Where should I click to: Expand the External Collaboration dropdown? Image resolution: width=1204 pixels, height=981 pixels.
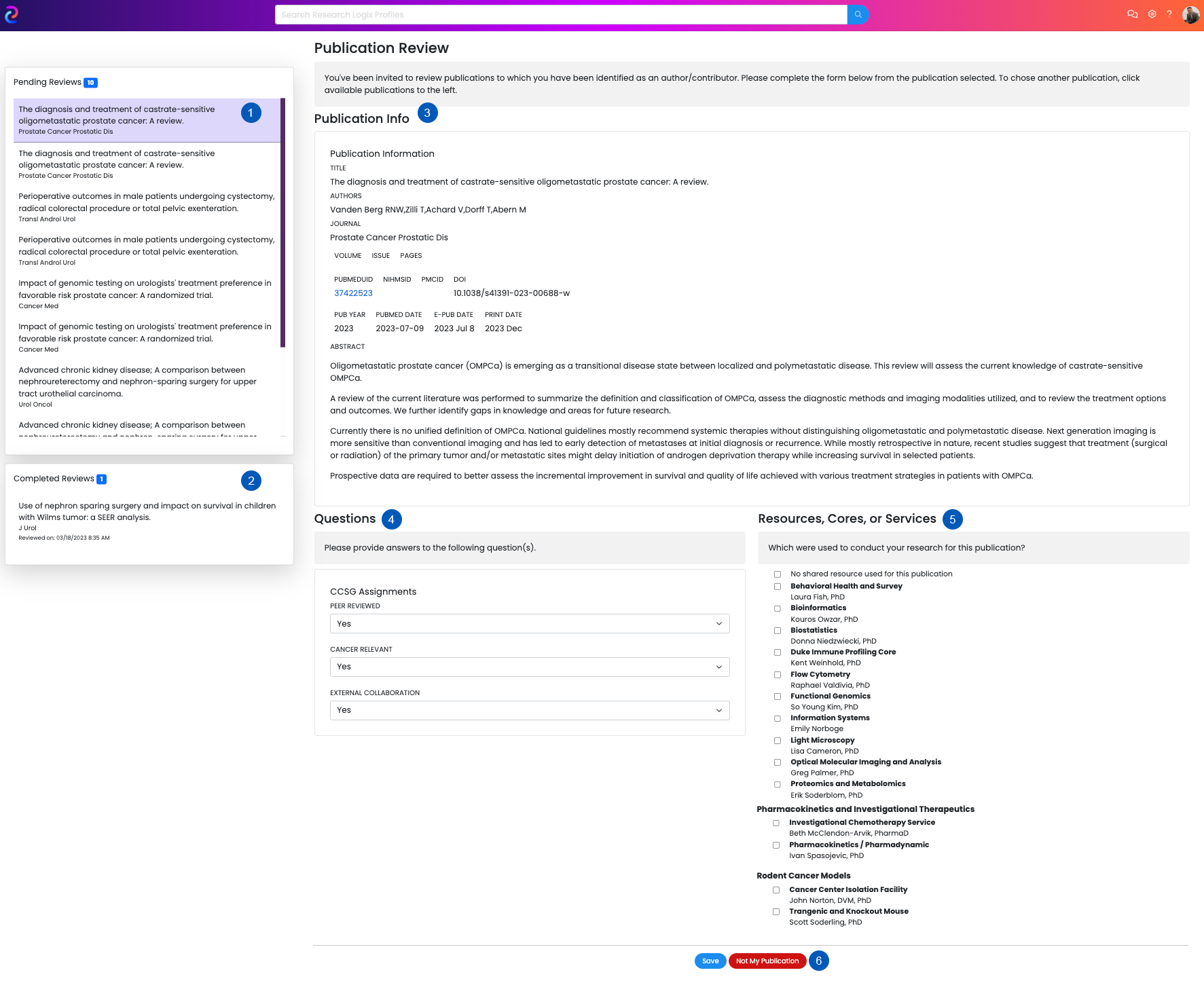(529, 710)
